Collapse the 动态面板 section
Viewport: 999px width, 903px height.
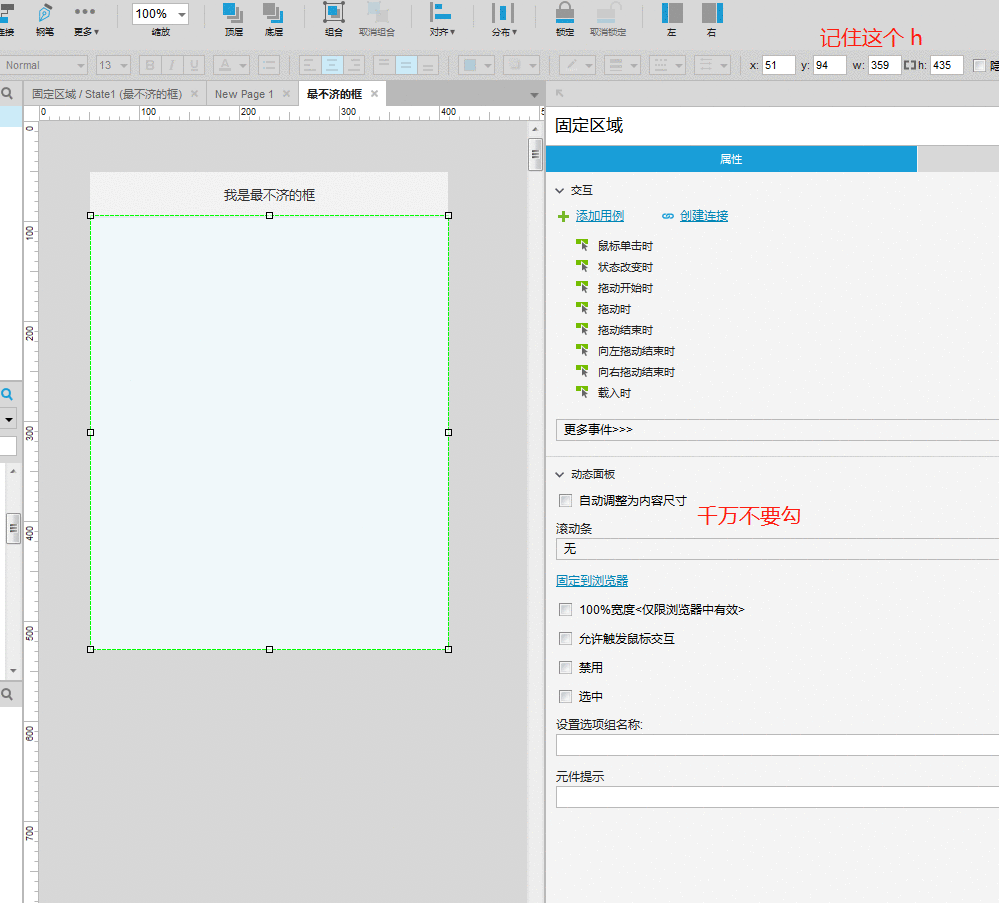tap(559, 475)
